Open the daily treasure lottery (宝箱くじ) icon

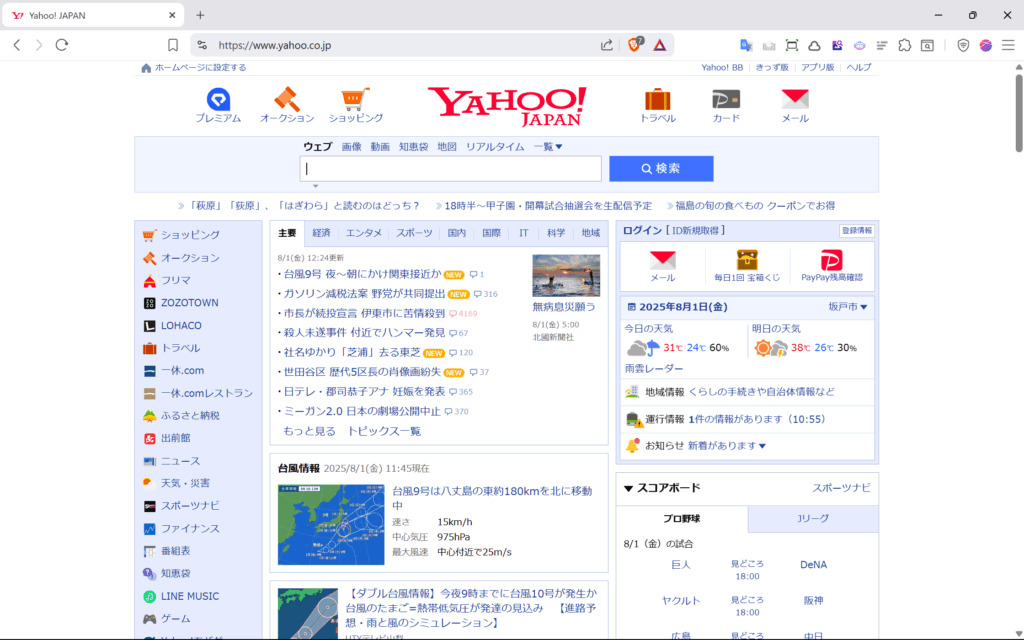coord(747,266)
